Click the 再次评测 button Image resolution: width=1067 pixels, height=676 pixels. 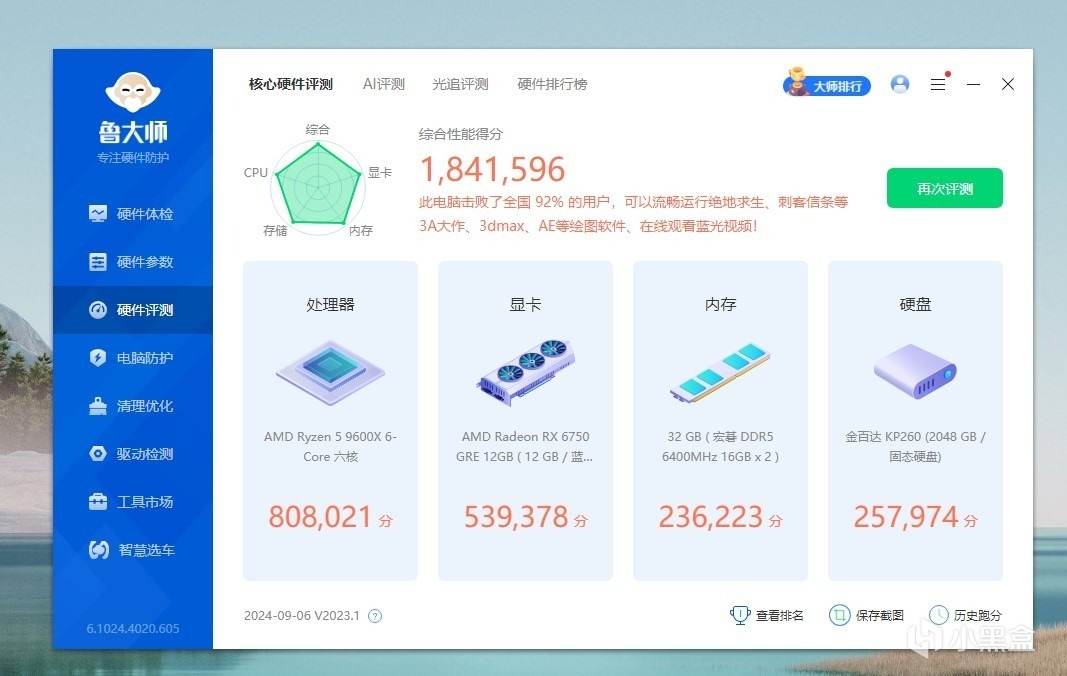click(945, 188)
